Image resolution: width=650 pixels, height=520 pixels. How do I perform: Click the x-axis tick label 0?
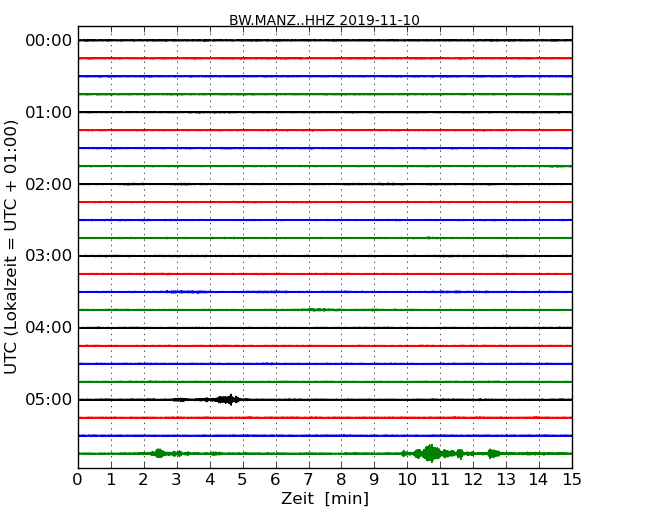78,479
